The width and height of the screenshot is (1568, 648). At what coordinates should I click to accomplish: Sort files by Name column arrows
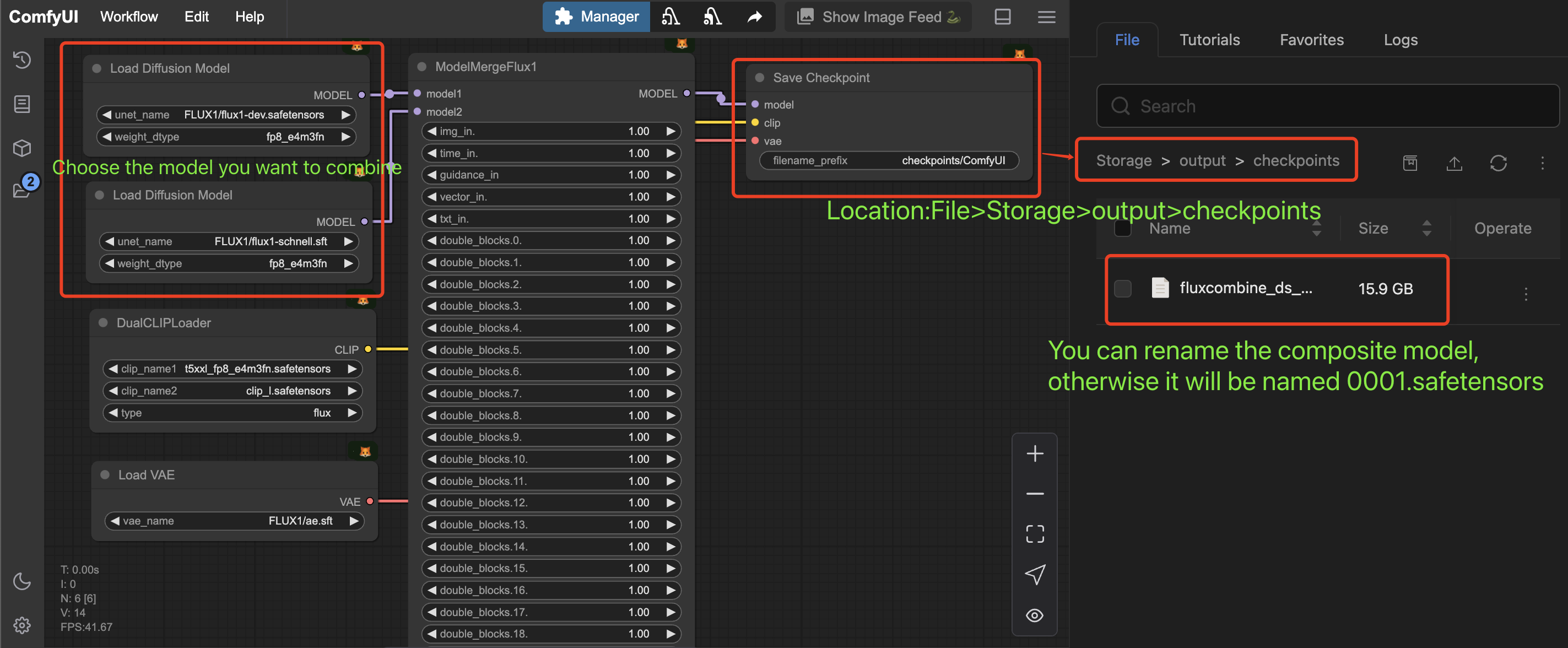click(1317, 228)
